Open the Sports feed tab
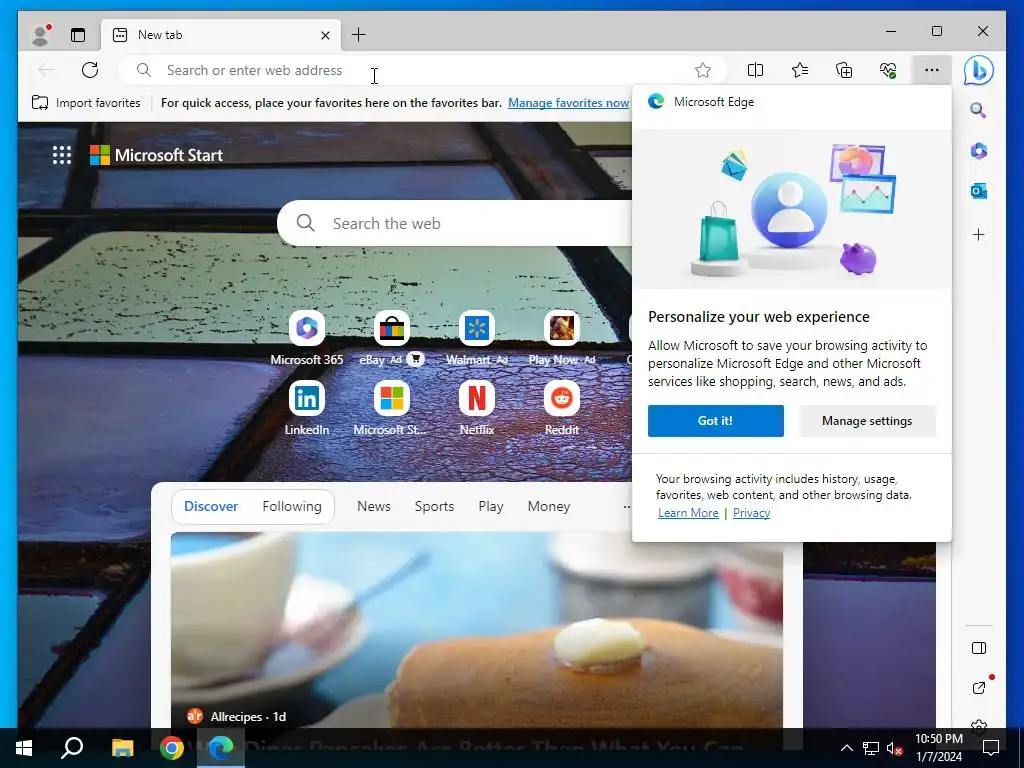Screen dimensions: 1024x768 (x=434, y=506)
